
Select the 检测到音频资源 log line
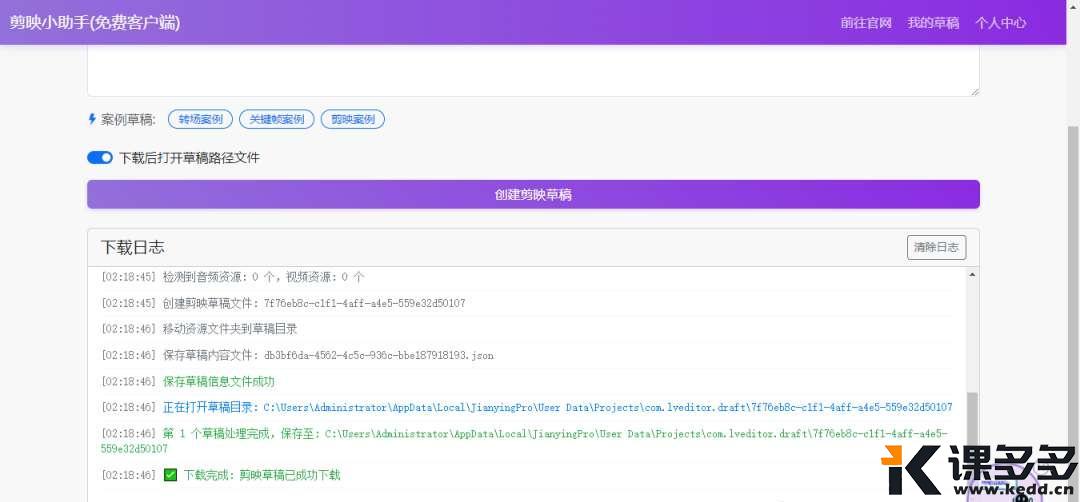tap(233, 277)
